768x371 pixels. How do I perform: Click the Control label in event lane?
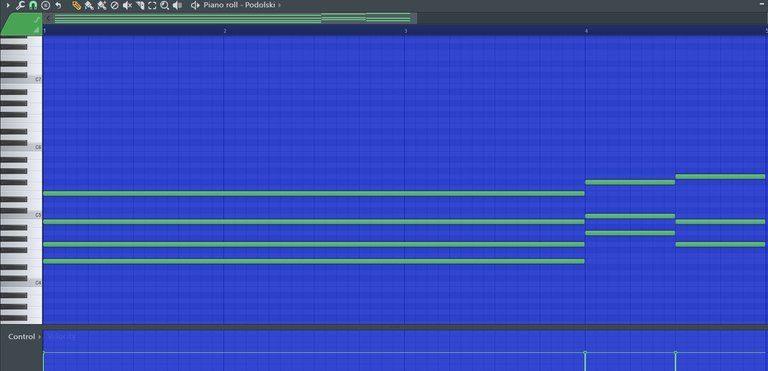pyautogui.click(x=22, y=337)
